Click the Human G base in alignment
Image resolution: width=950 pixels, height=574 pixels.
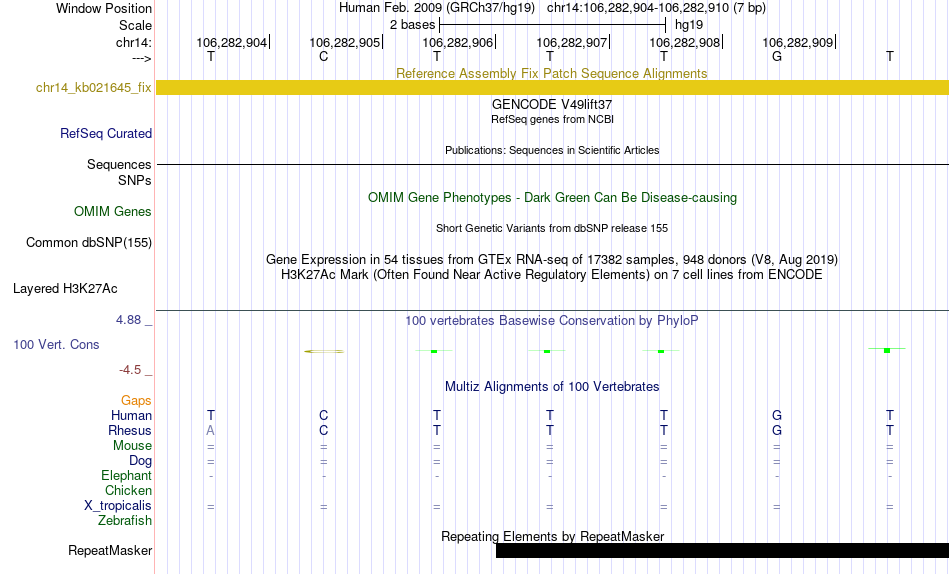tap(777, 415)
